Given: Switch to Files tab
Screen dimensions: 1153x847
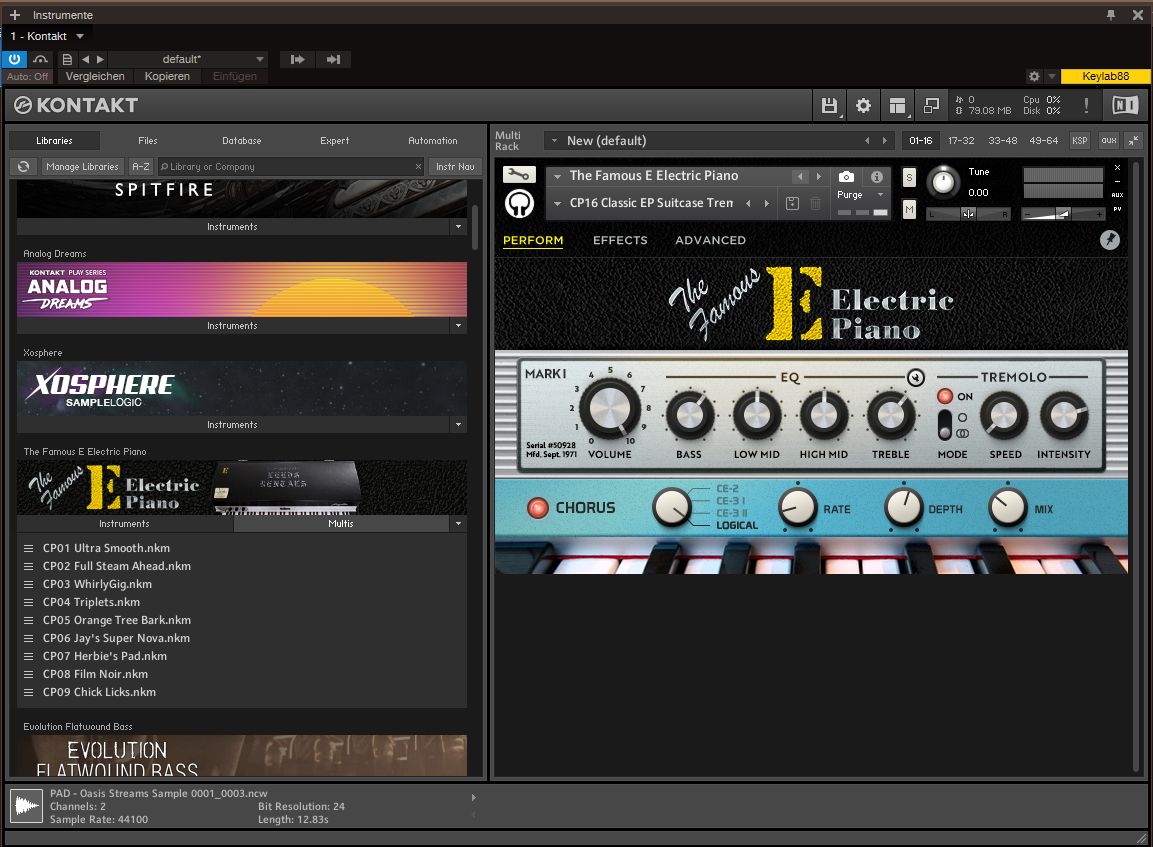Looking at the screenshot, I should (x=148, y=140).
